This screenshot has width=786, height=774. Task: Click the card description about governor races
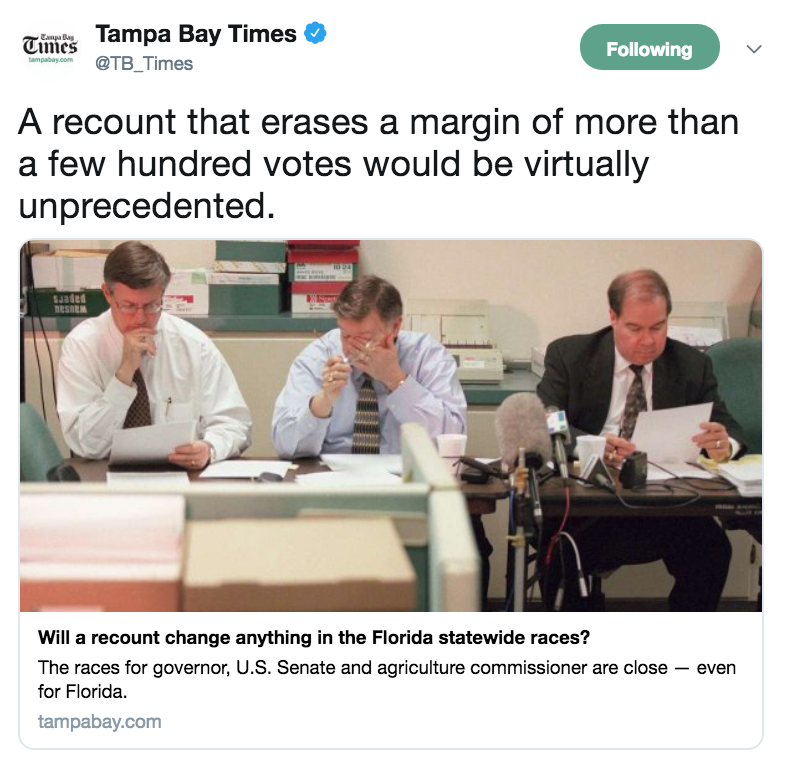pyautogui.click(x=386, y=679)
